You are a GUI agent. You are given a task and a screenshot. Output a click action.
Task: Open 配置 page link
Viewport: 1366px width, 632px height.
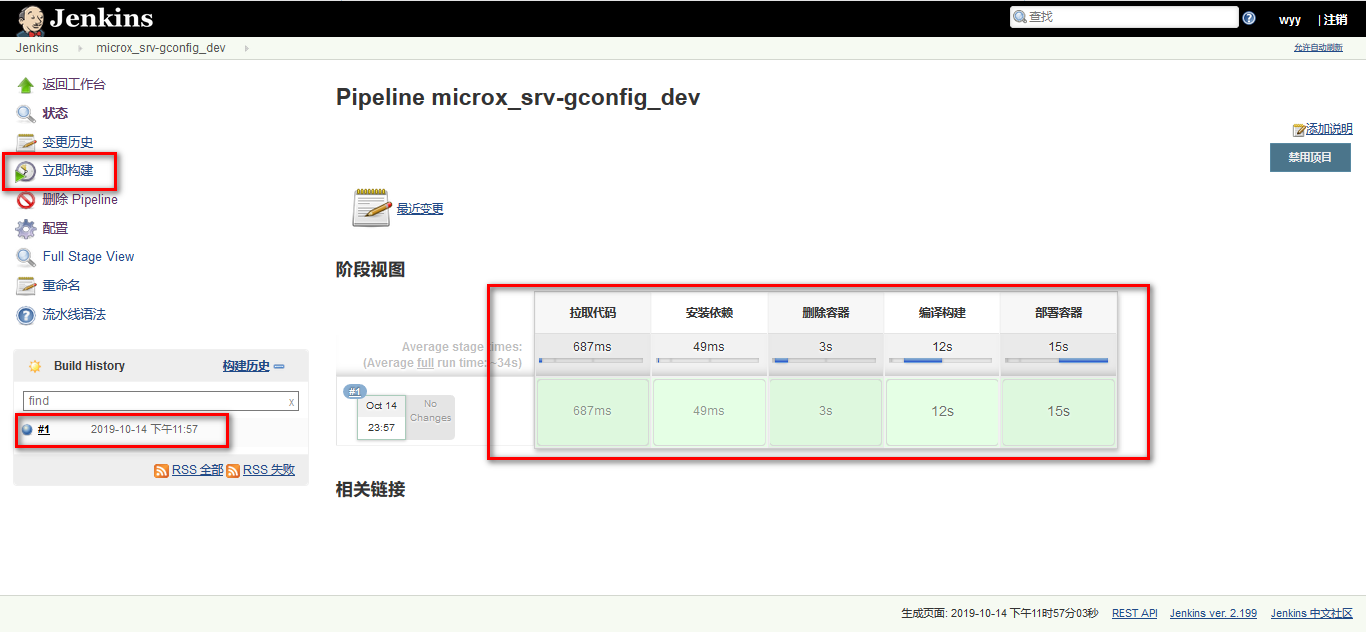coord(55,229)
